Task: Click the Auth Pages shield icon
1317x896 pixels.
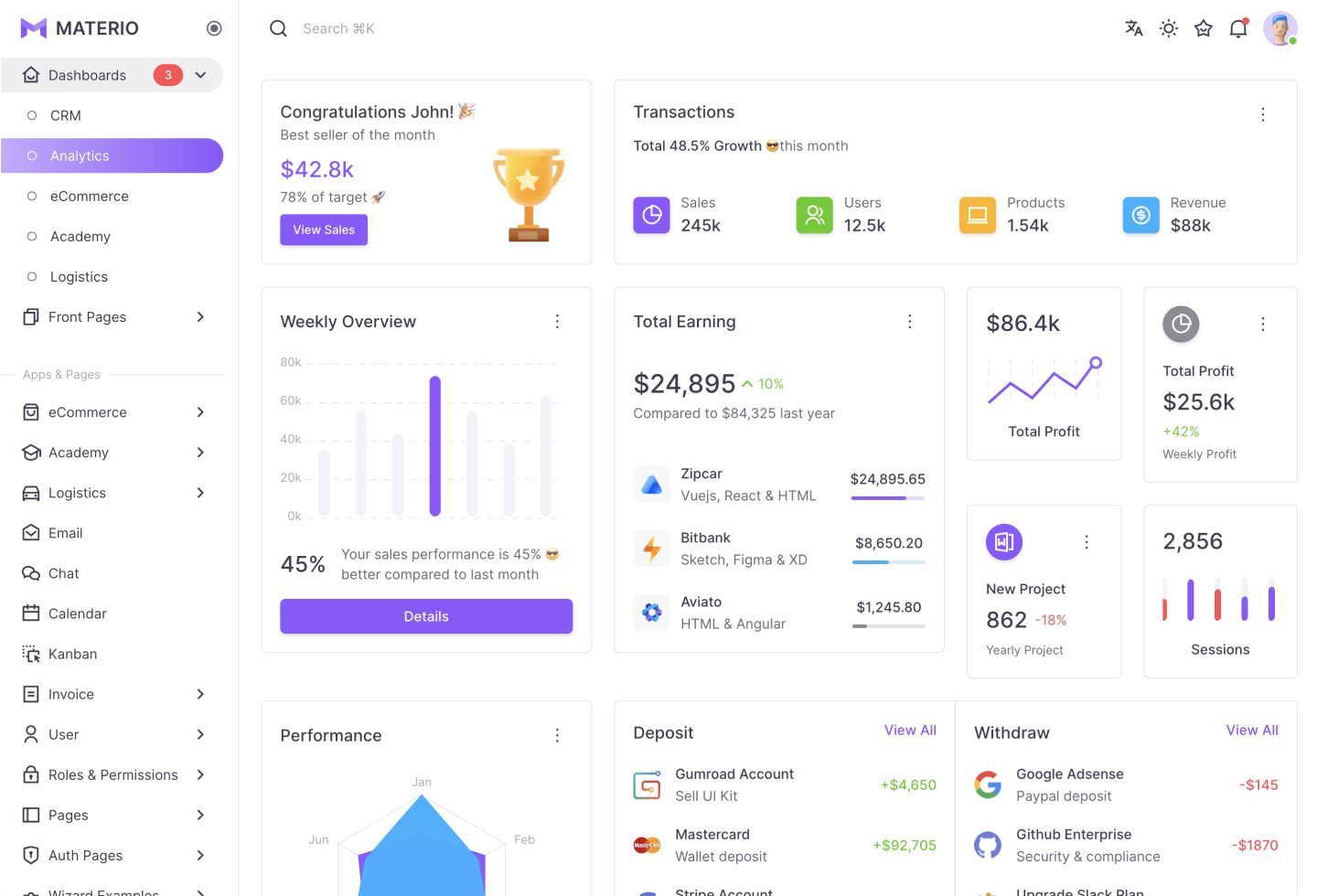Action: pyautogui.click(x=31, y=855)
